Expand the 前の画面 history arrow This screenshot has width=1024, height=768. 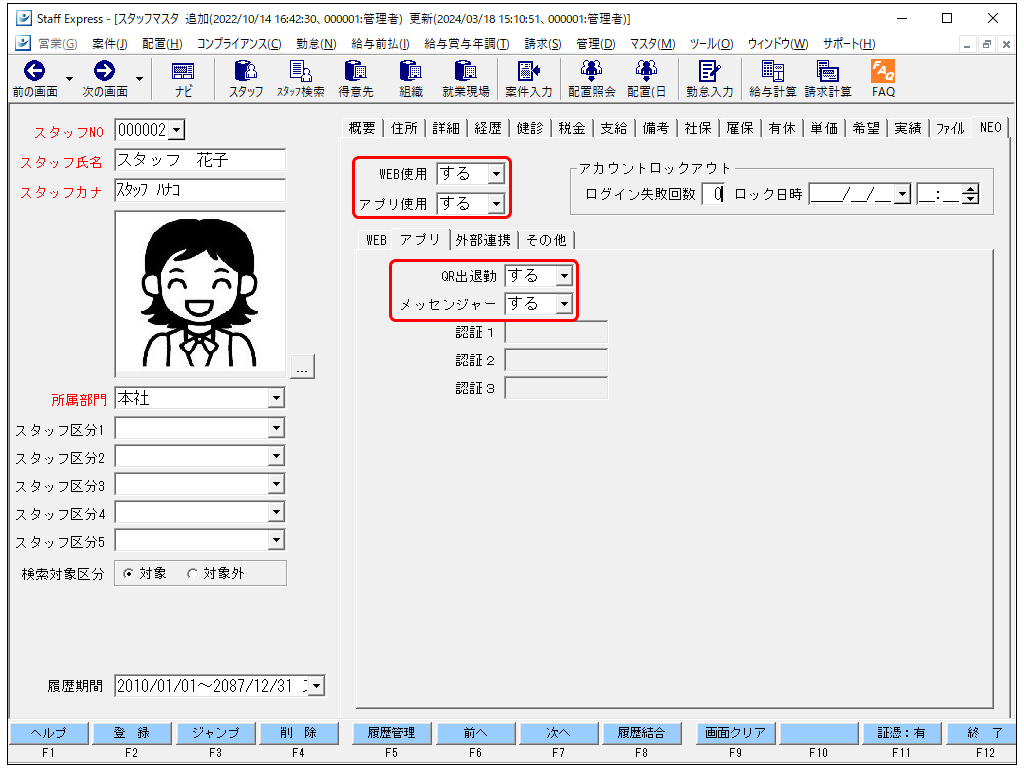click(69, 79)
